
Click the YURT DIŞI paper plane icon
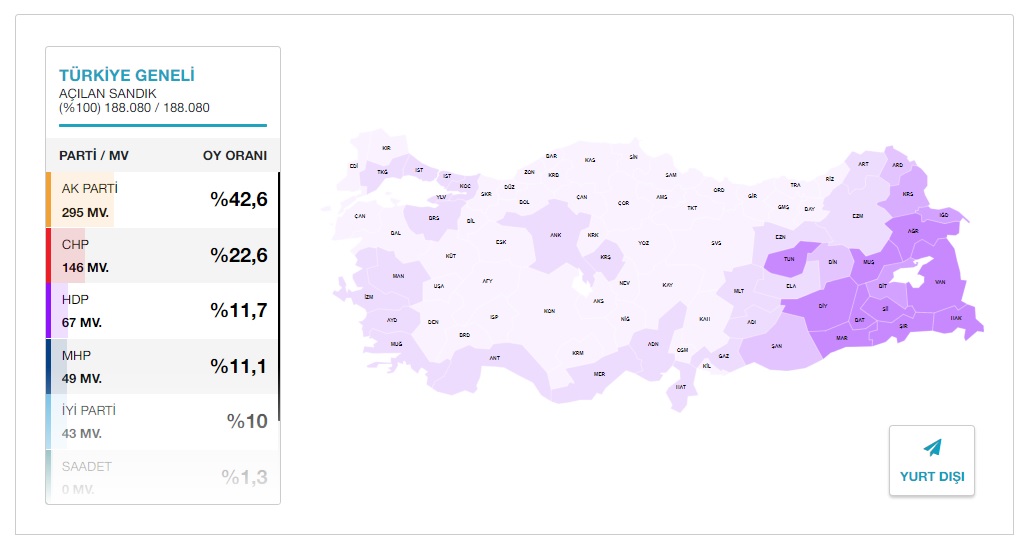pos(932,447)
